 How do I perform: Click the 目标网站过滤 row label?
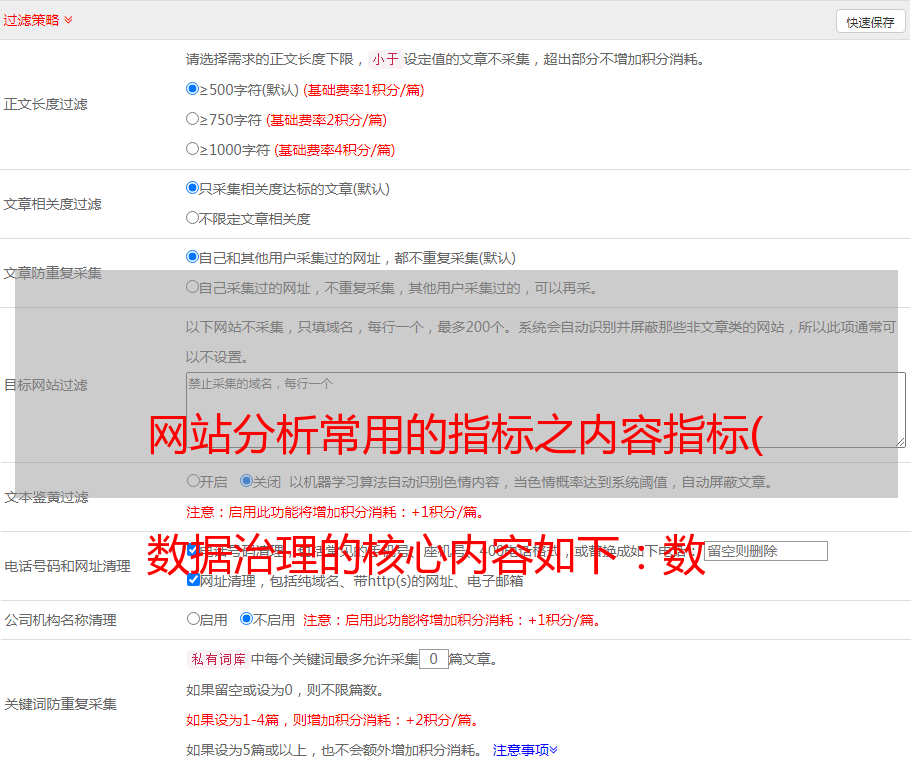tap(45, 385)
